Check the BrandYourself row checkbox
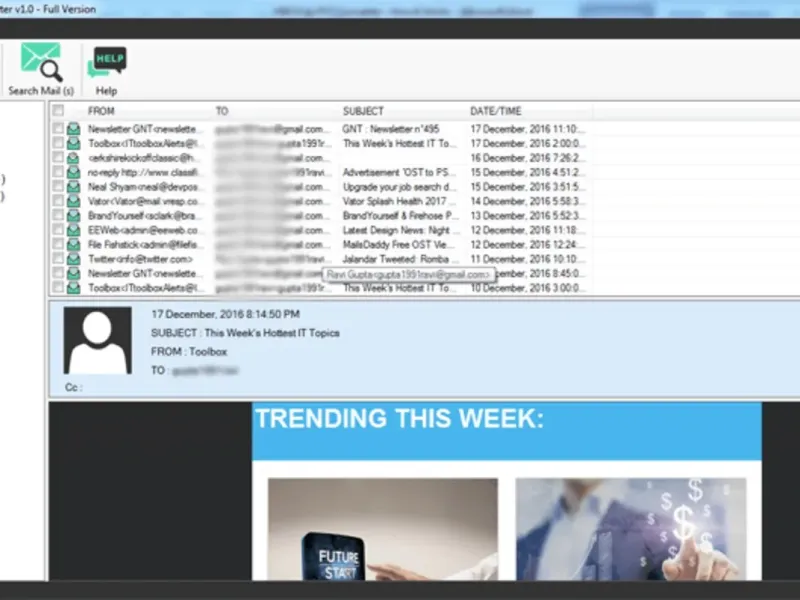800x600 pixels. coord(58,215)
